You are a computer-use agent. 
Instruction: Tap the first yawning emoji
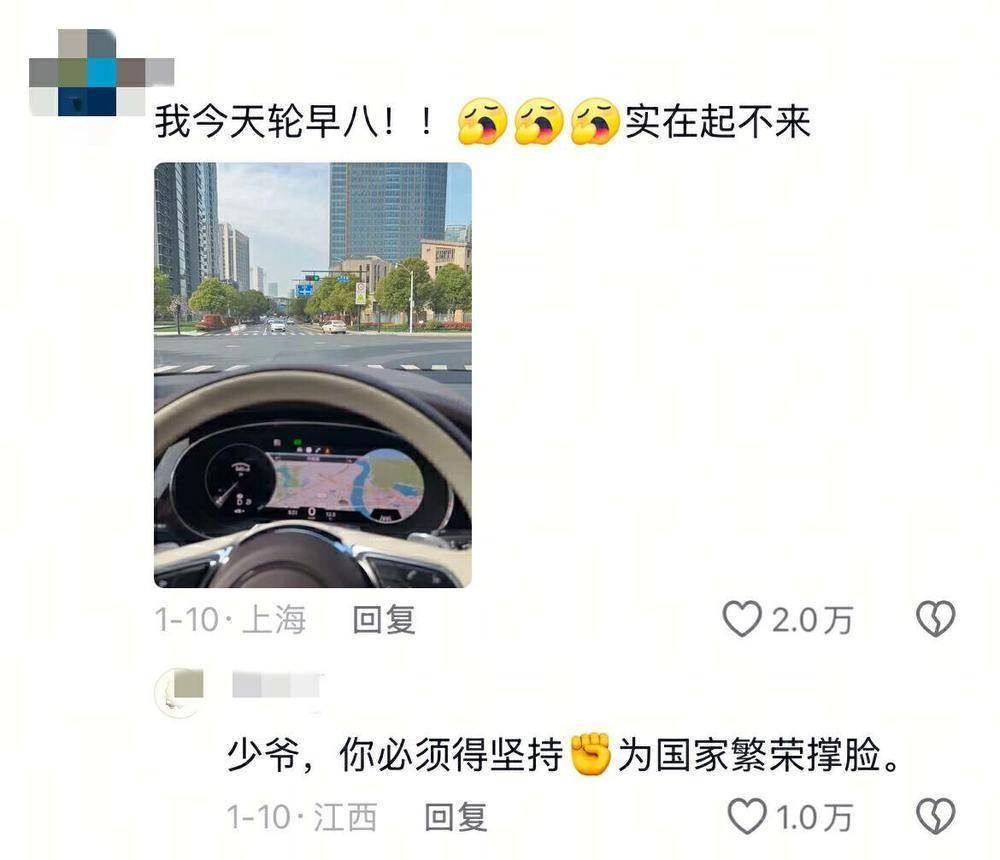[x=483, y=121]
